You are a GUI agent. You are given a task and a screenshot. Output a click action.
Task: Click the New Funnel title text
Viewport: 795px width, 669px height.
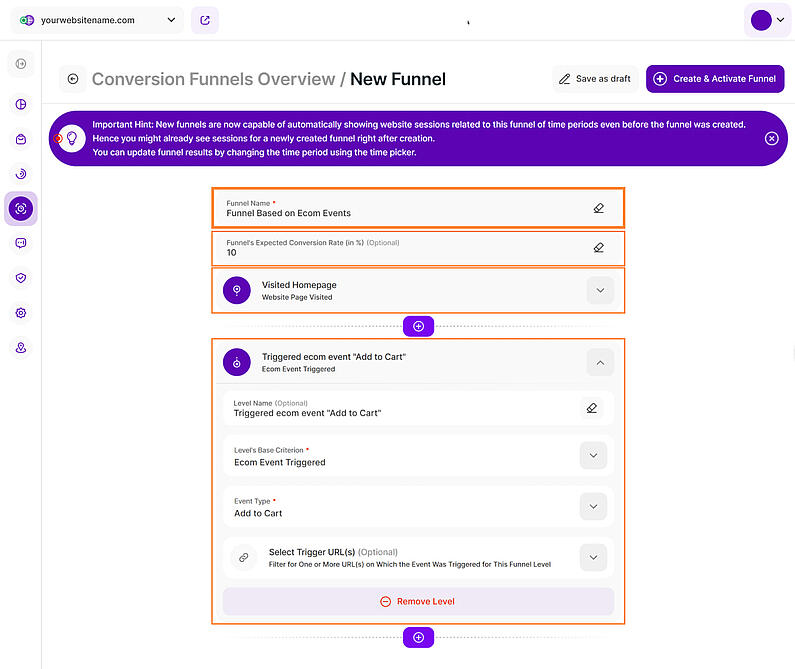pyautogui.click(x=398, y=79)
